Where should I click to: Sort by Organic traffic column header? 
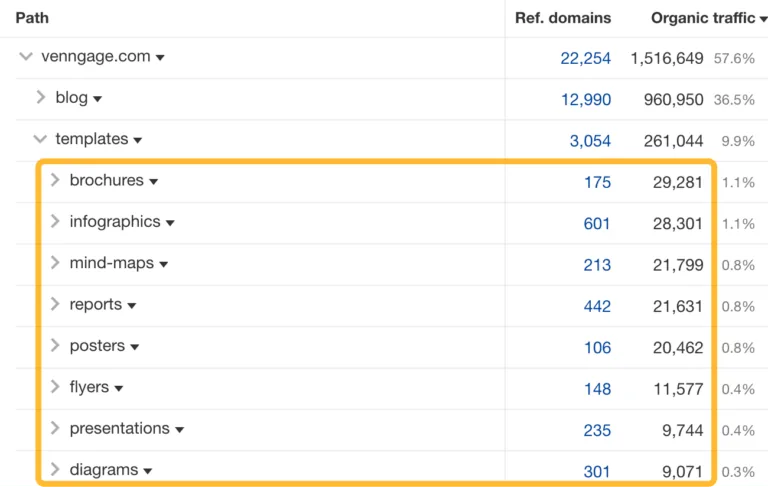click(708, 18)
